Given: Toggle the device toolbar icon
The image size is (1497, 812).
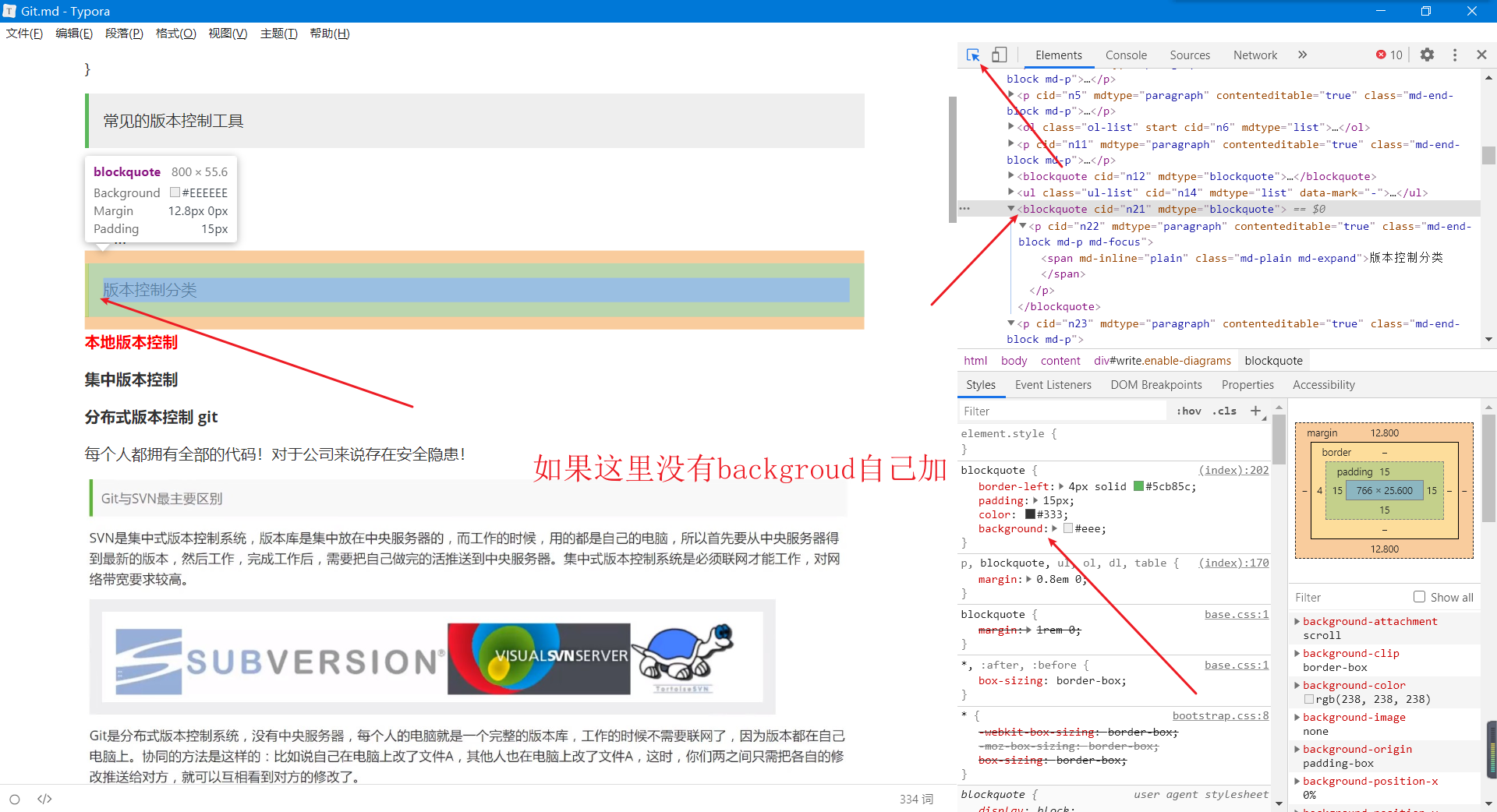Looking at the screenshot, I should [x=999, y=55].
